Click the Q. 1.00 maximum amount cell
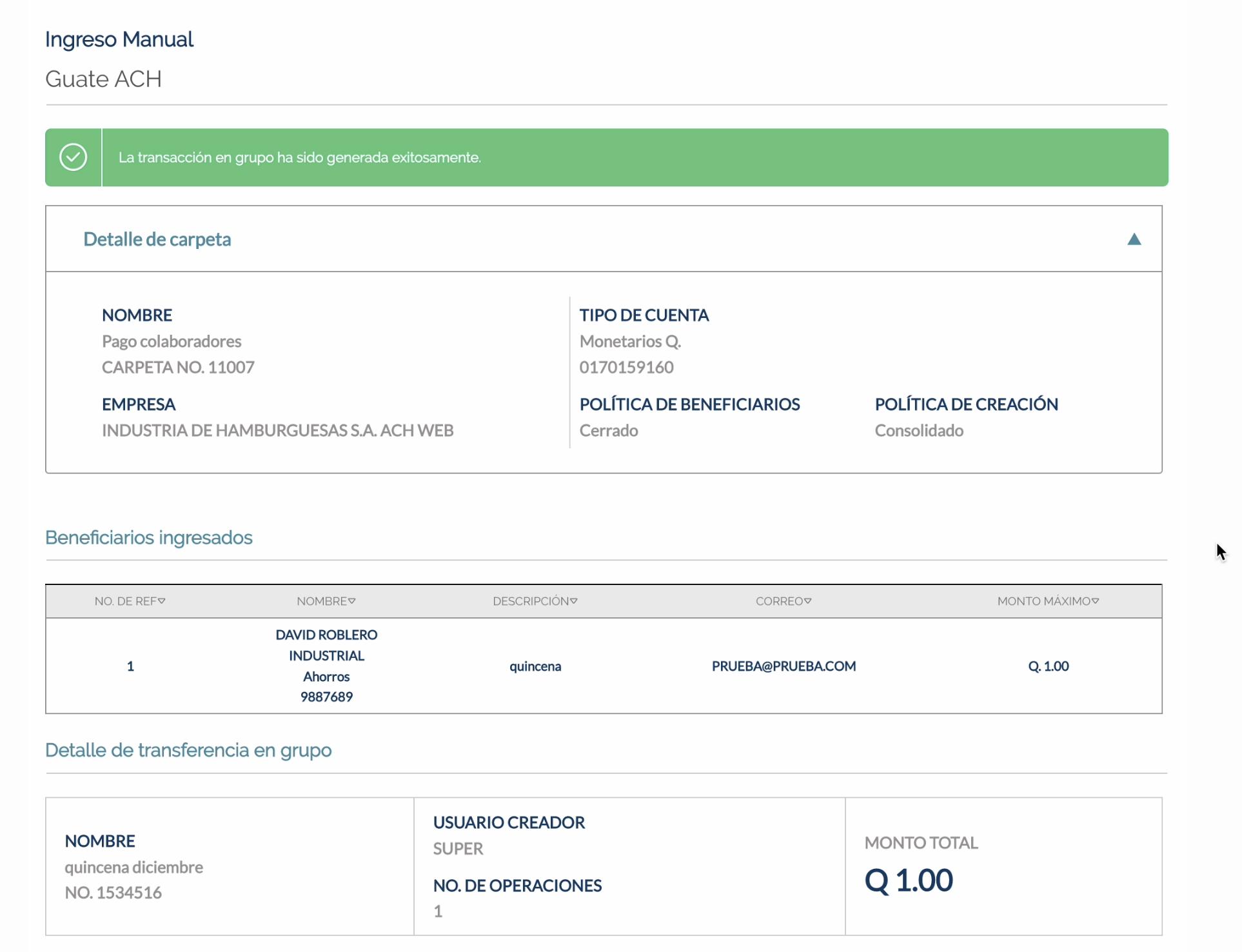 pyautogui.click(x=1048, y=666)
